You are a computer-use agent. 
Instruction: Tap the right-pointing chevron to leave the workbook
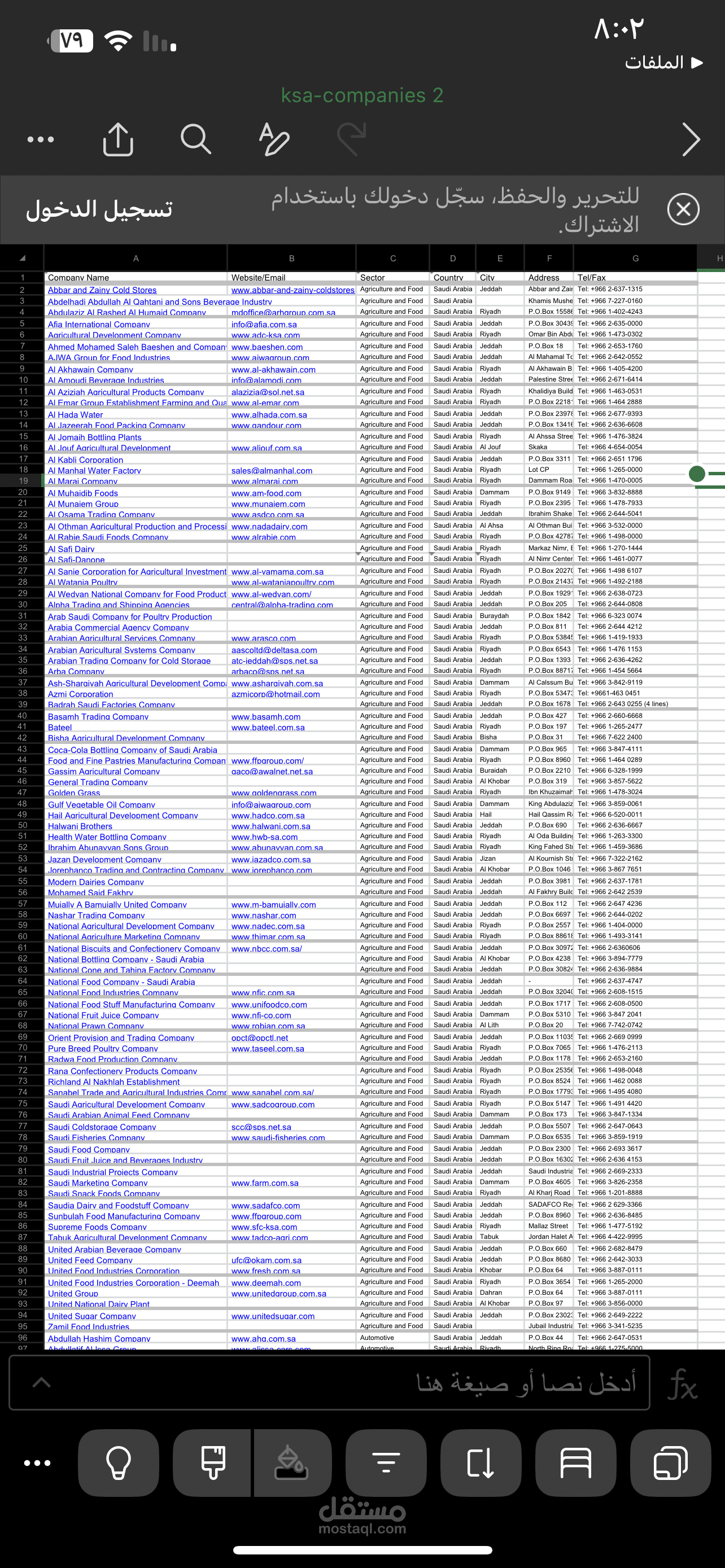pyautogui.click(x=692, y=139)
